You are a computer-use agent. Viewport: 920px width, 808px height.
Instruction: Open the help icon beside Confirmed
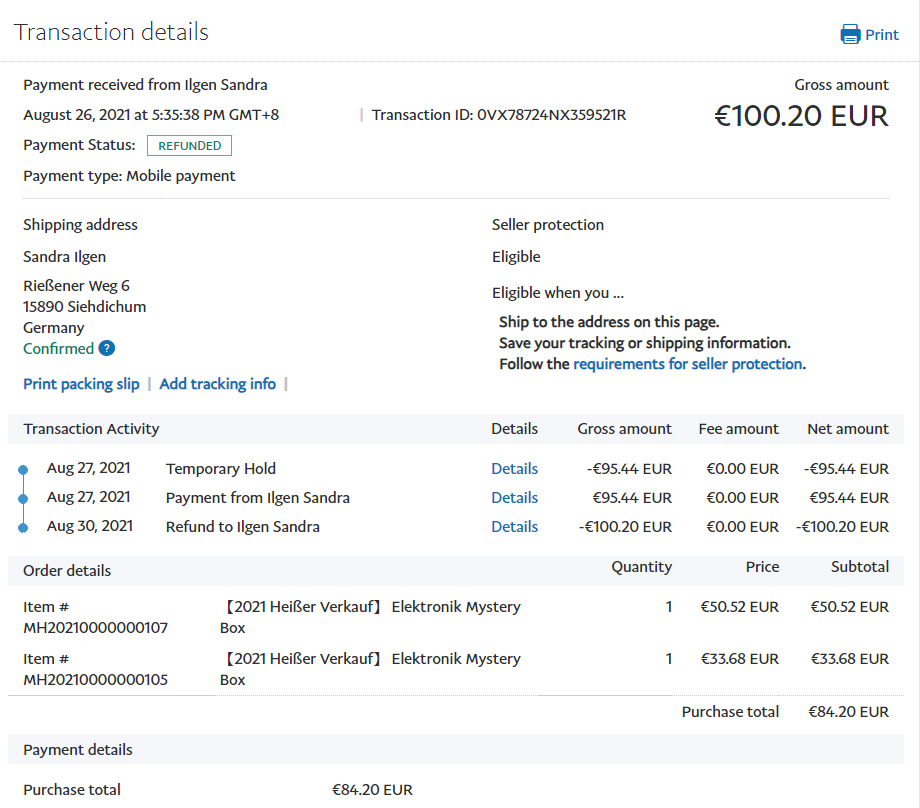coord(107,349)
